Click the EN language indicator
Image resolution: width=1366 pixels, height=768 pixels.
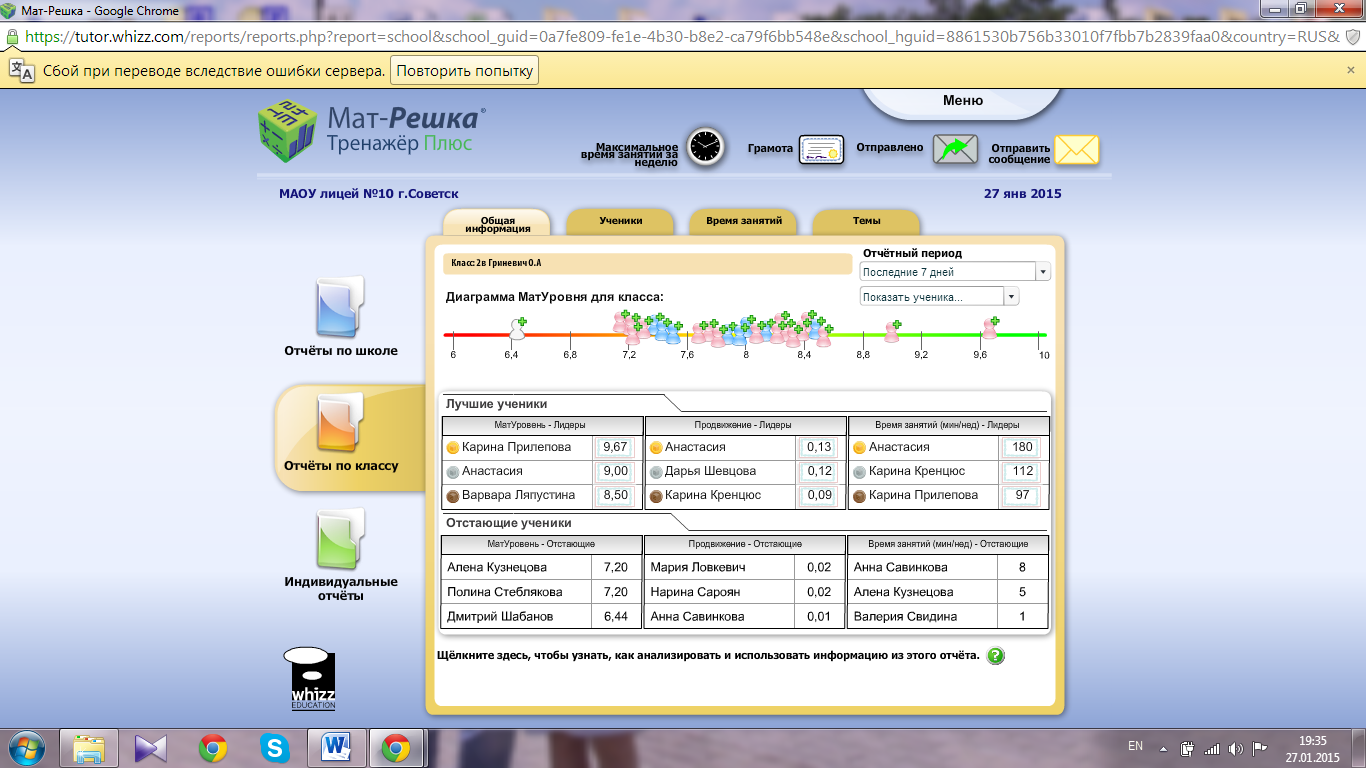click(x=1135, y=746)
